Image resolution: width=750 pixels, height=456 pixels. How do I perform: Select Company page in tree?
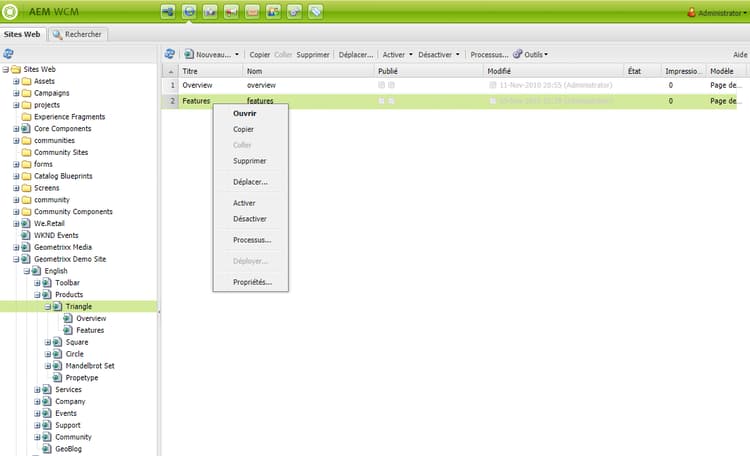tap(70, 401)
